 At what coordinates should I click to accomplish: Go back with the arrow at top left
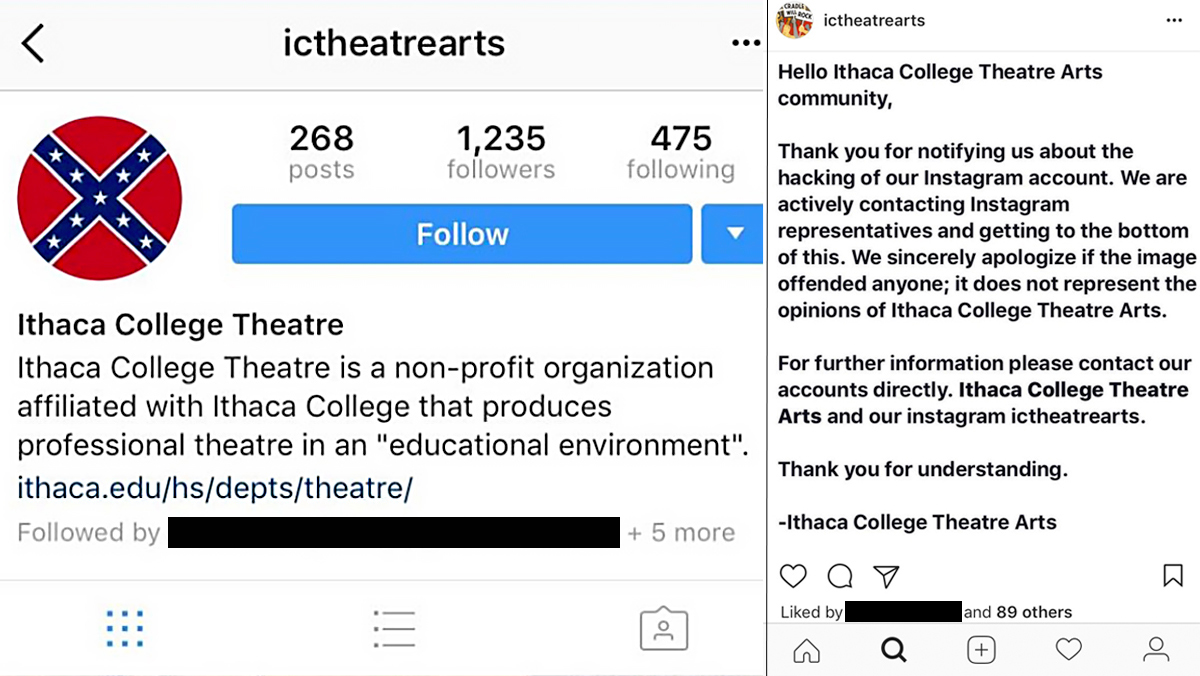pyautogui.click(x=35, y=44)
